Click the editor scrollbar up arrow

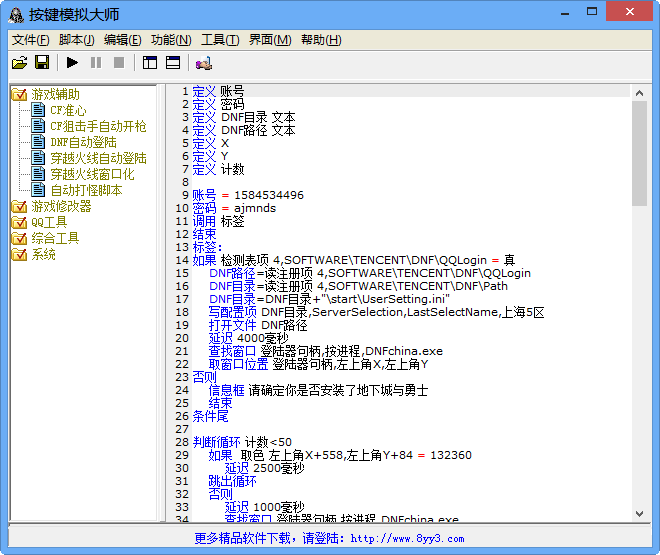[639, 93]
